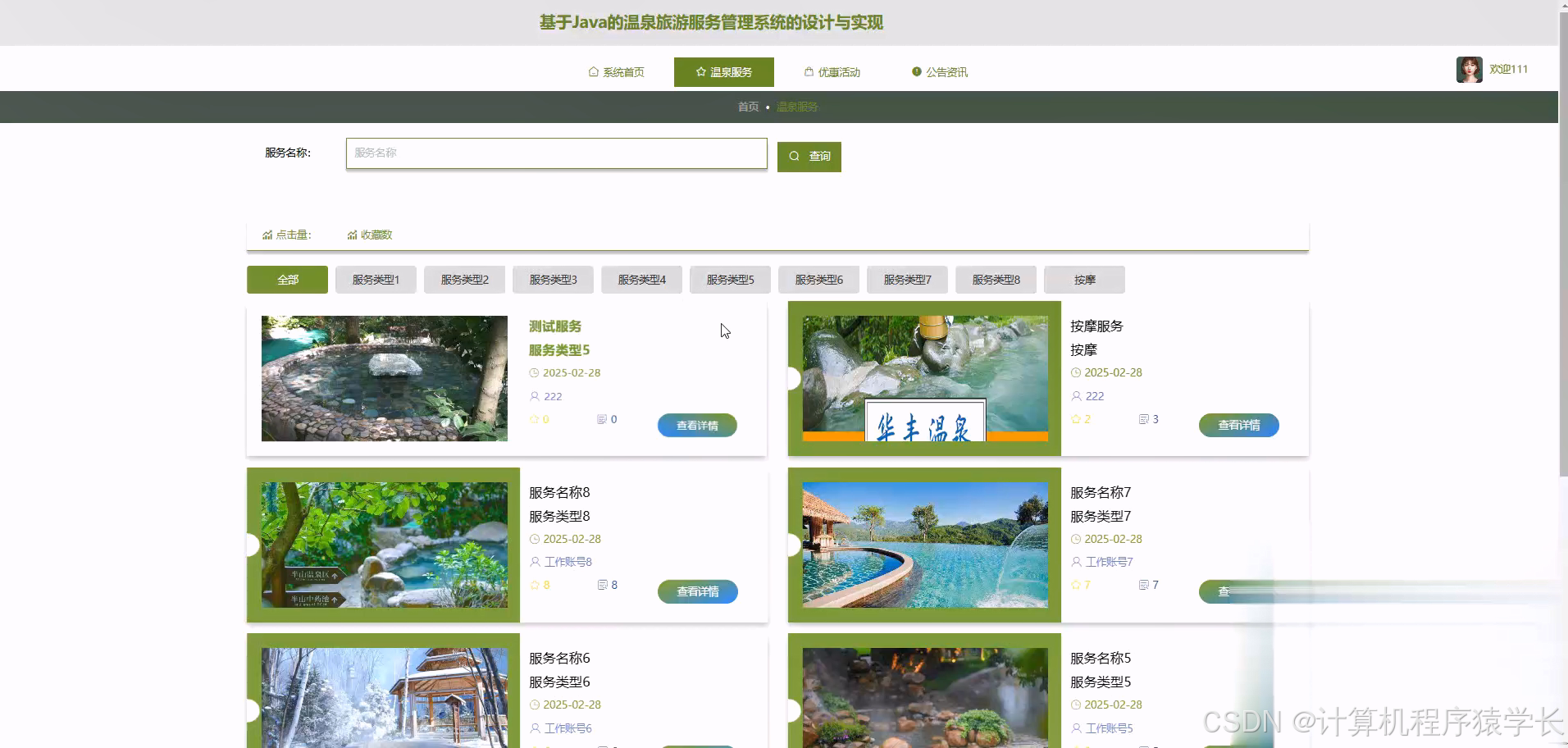Click the 温泉服务 breadcrumb link
This screenshot has width=1568, height=748.
pyautogui.click(x=797, y=107)
